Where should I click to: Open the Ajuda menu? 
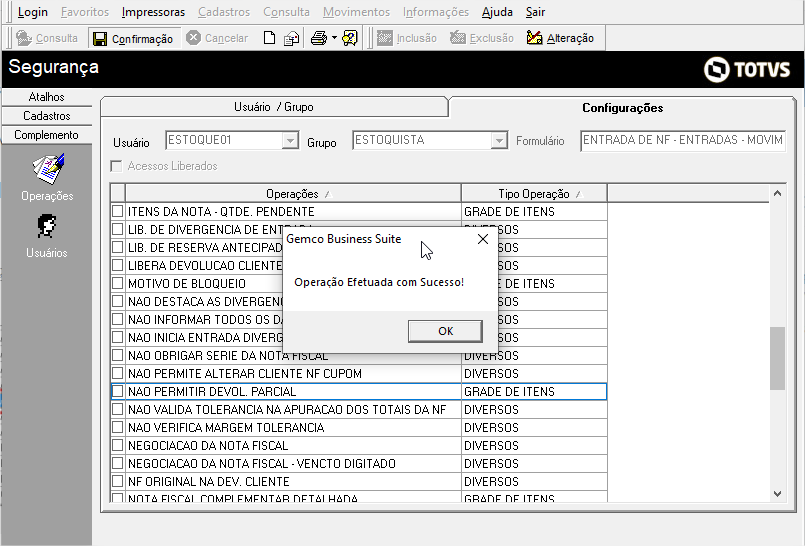pyautogui.click(x=497, y=12)
